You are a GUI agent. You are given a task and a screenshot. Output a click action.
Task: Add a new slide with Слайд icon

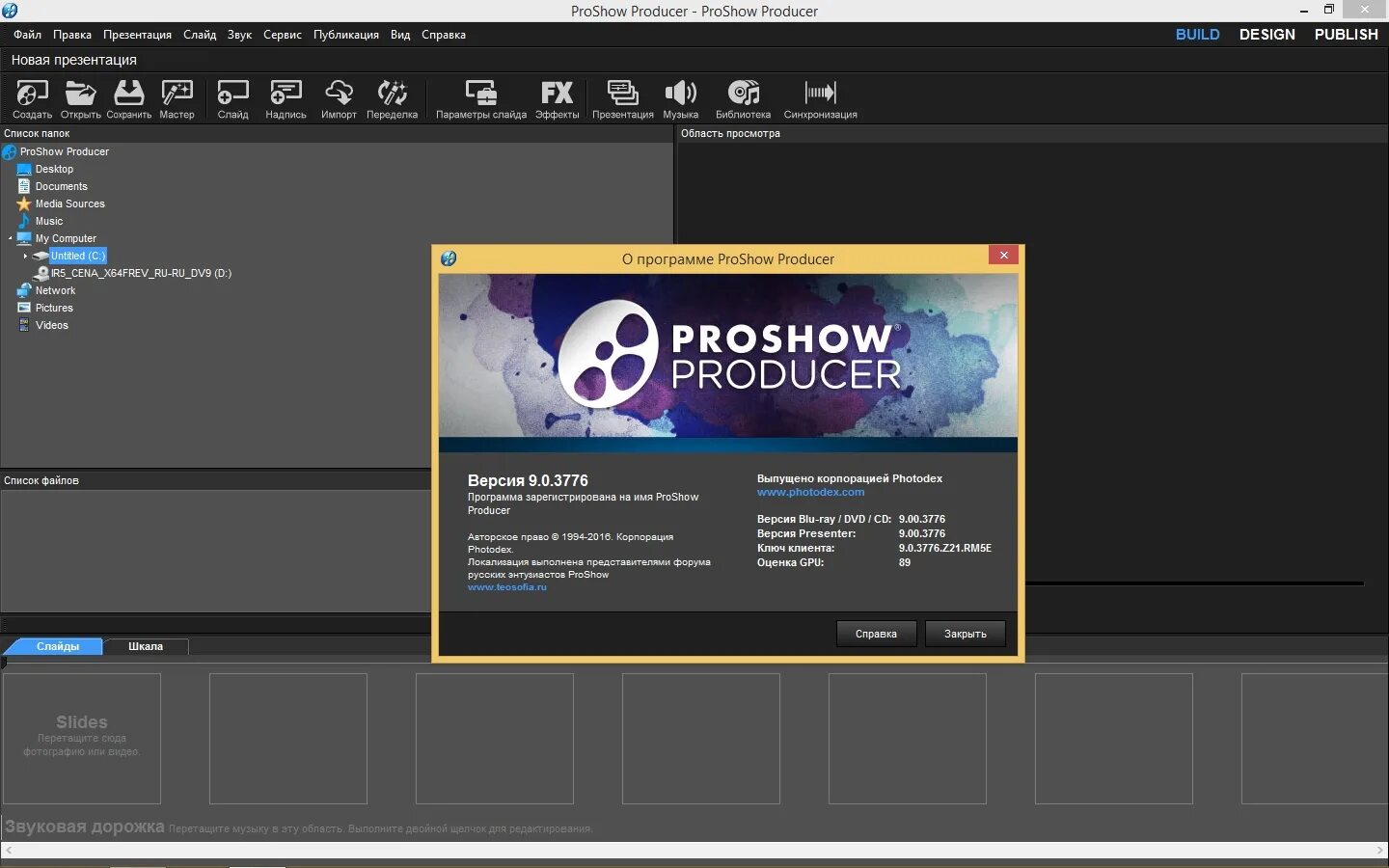coord(232,99)
